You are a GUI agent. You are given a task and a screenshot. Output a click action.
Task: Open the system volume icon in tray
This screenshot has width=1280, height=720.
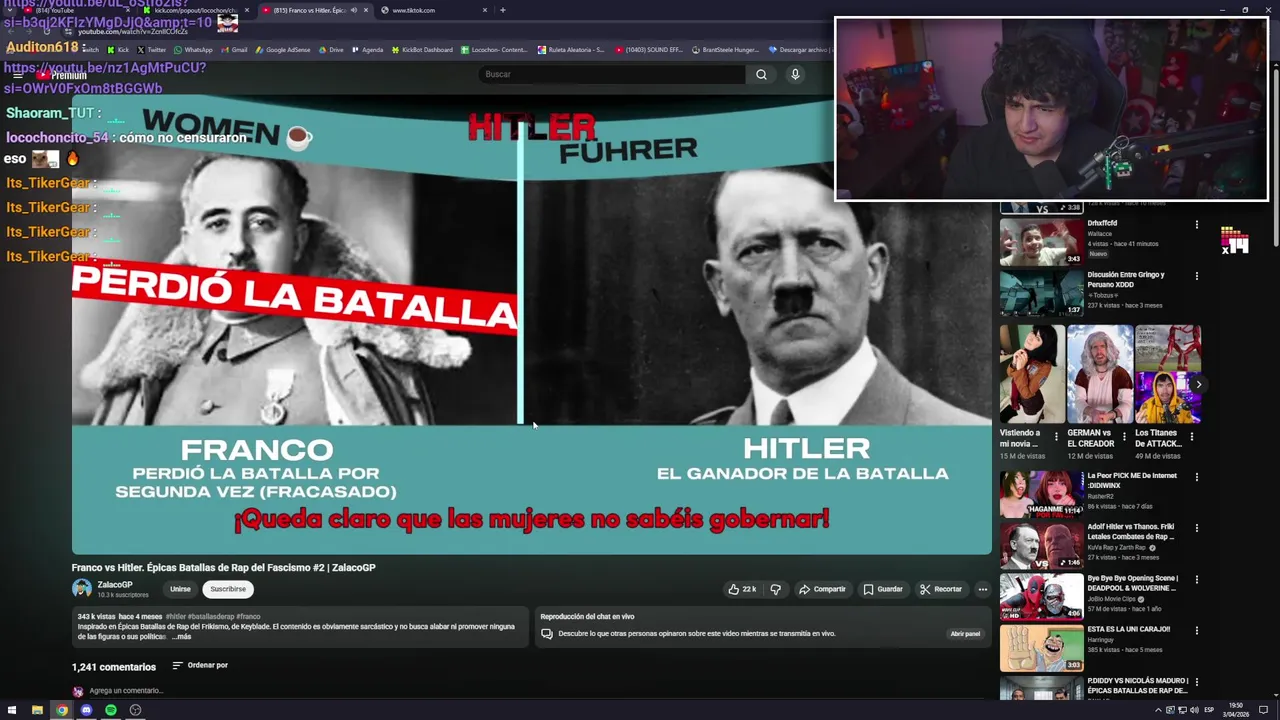click(x=1193, y=710)
